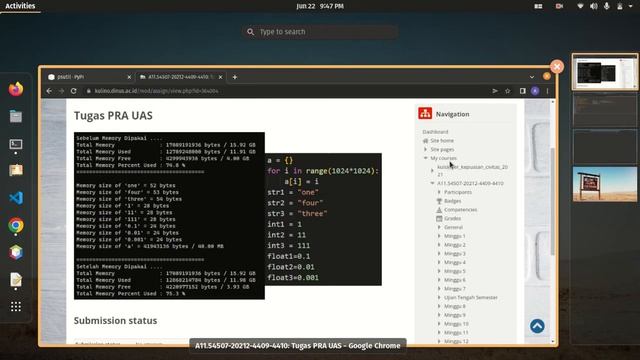
Task: Open Minggu 7 in navigation
Action: (x=454, y=289)
